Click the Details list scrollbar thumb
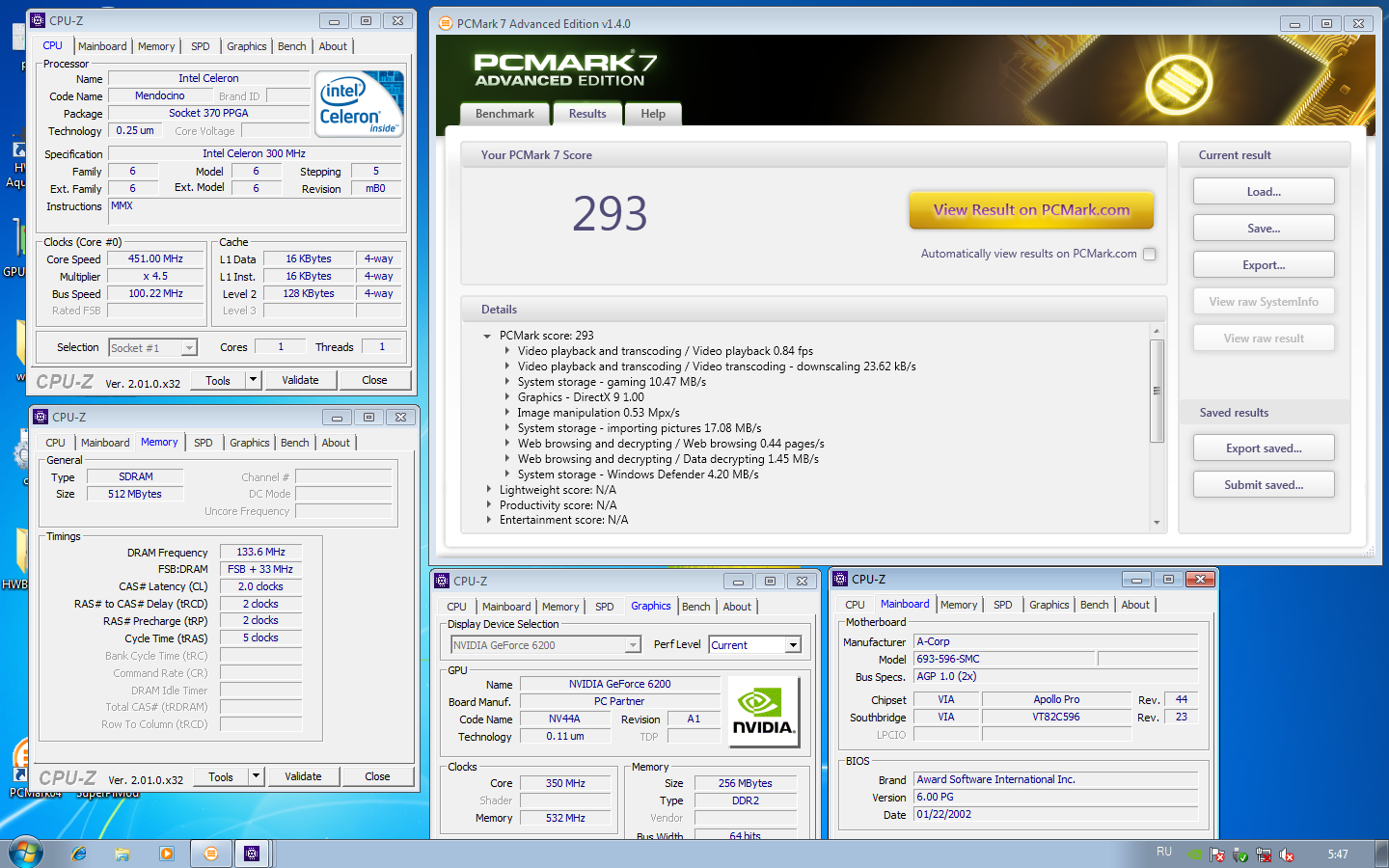The image size is (1389, 868). [x=1157, y=390]
